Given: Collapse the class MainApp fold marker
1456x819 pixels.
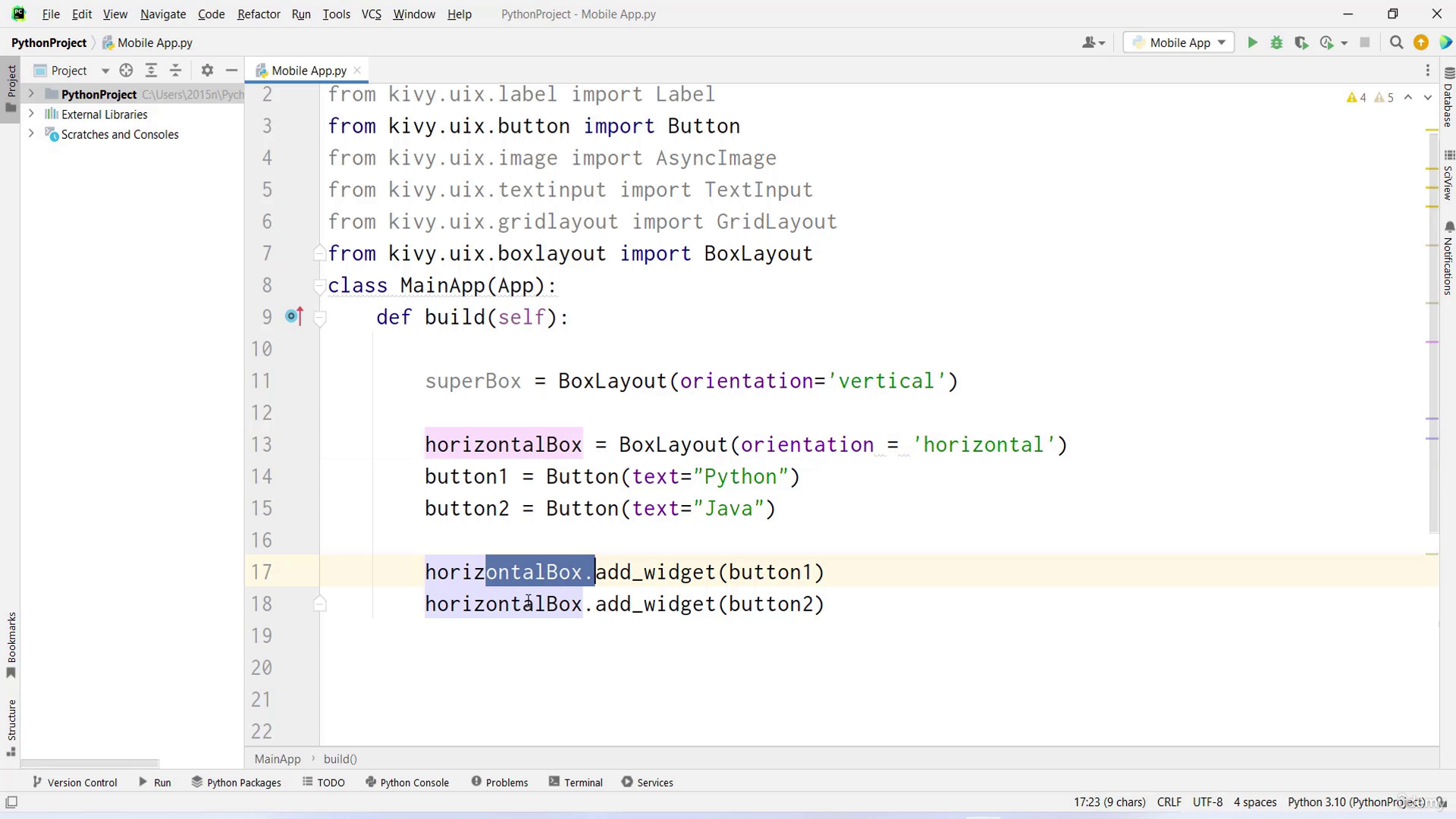Looking at the screenshot, I should point(319,286).
